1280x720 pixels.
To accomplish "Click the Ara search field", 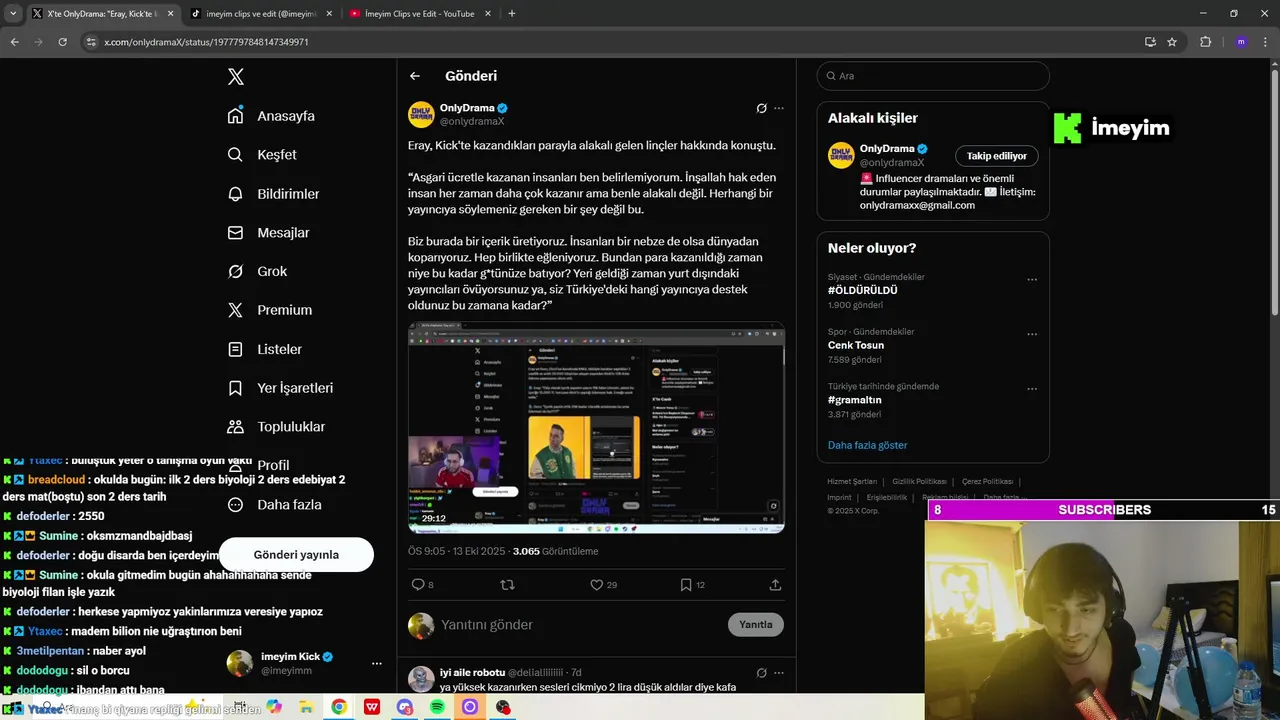I will point(933,76).
